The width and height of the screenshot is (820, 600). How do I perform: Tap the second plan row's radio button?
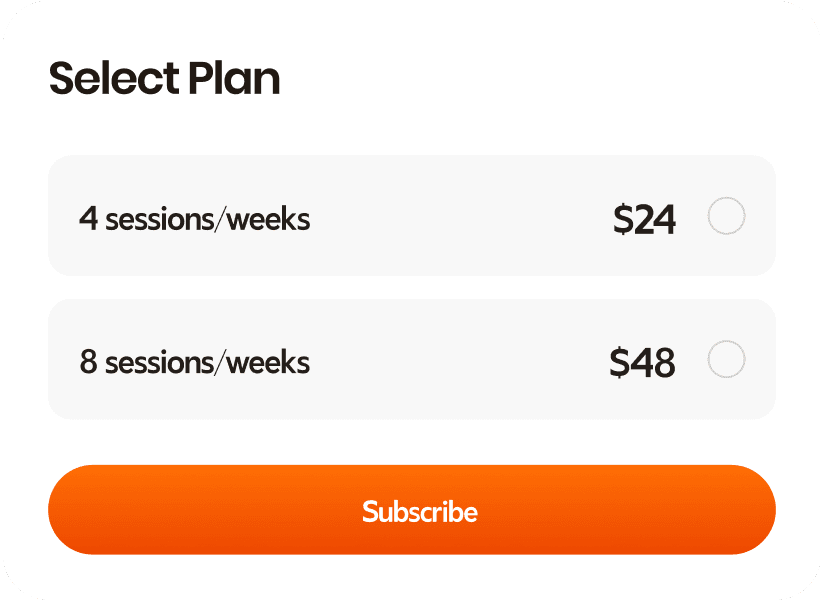click(x=726, y=360)
